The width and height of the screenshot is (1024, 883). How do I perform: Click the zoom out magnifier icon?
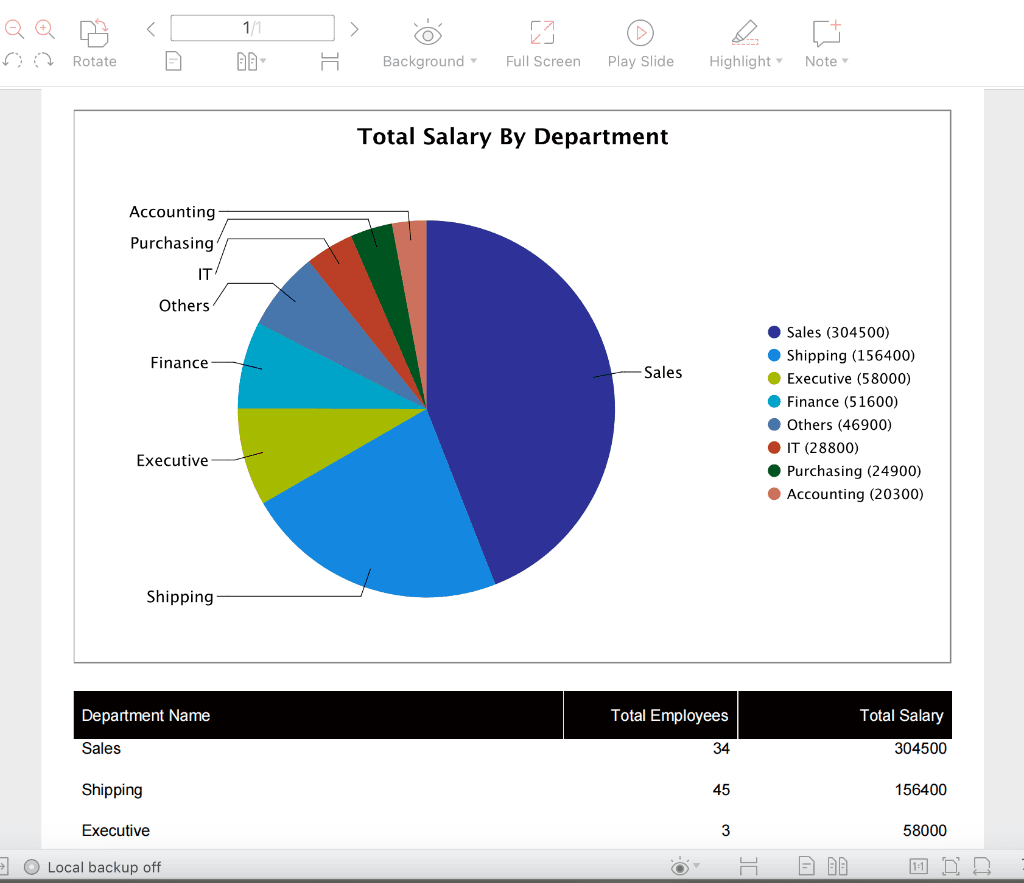click(14, 29)
